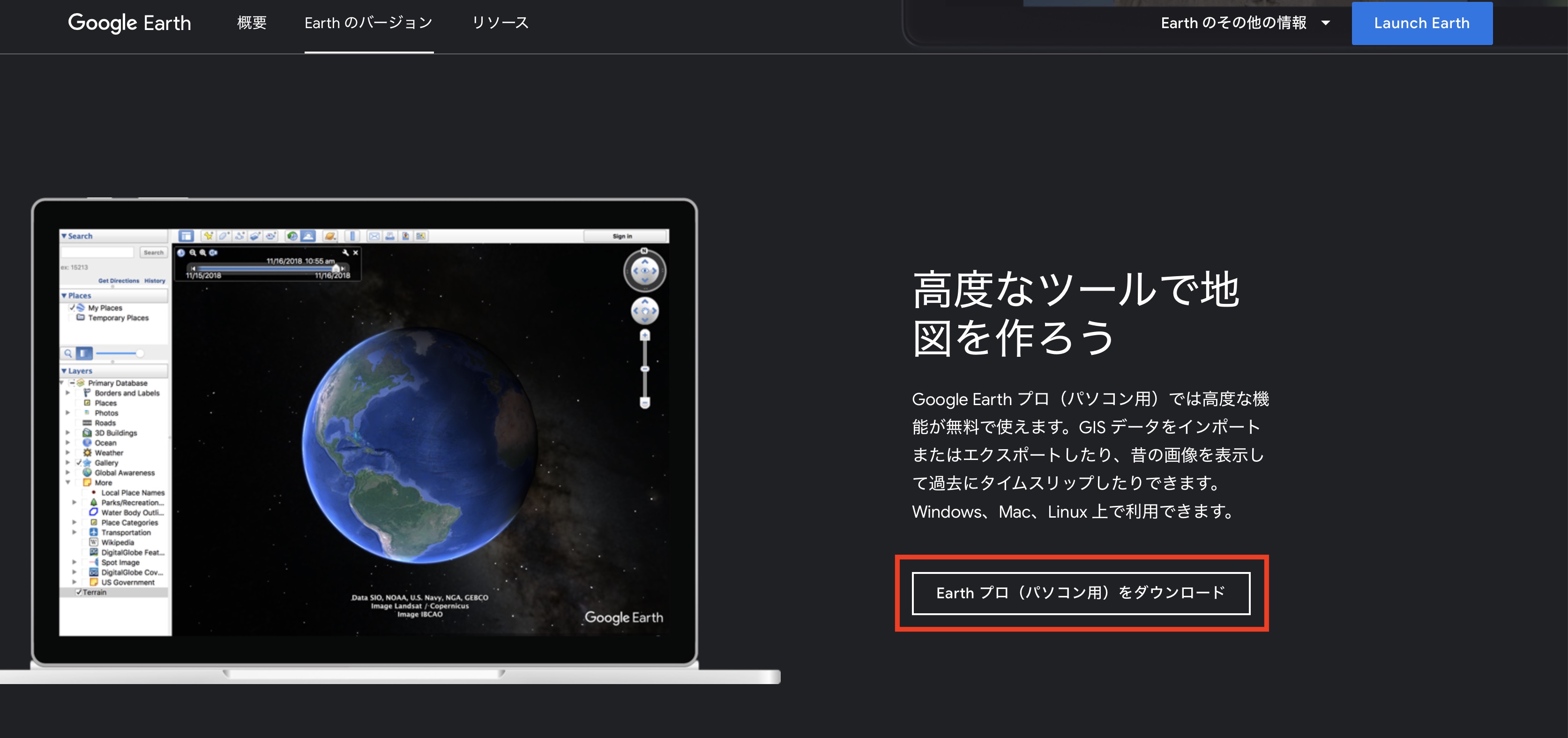Click the Launch Earth button
Screen dimensions: 1568x738
pyautogui.click(x=1421, y=23)
